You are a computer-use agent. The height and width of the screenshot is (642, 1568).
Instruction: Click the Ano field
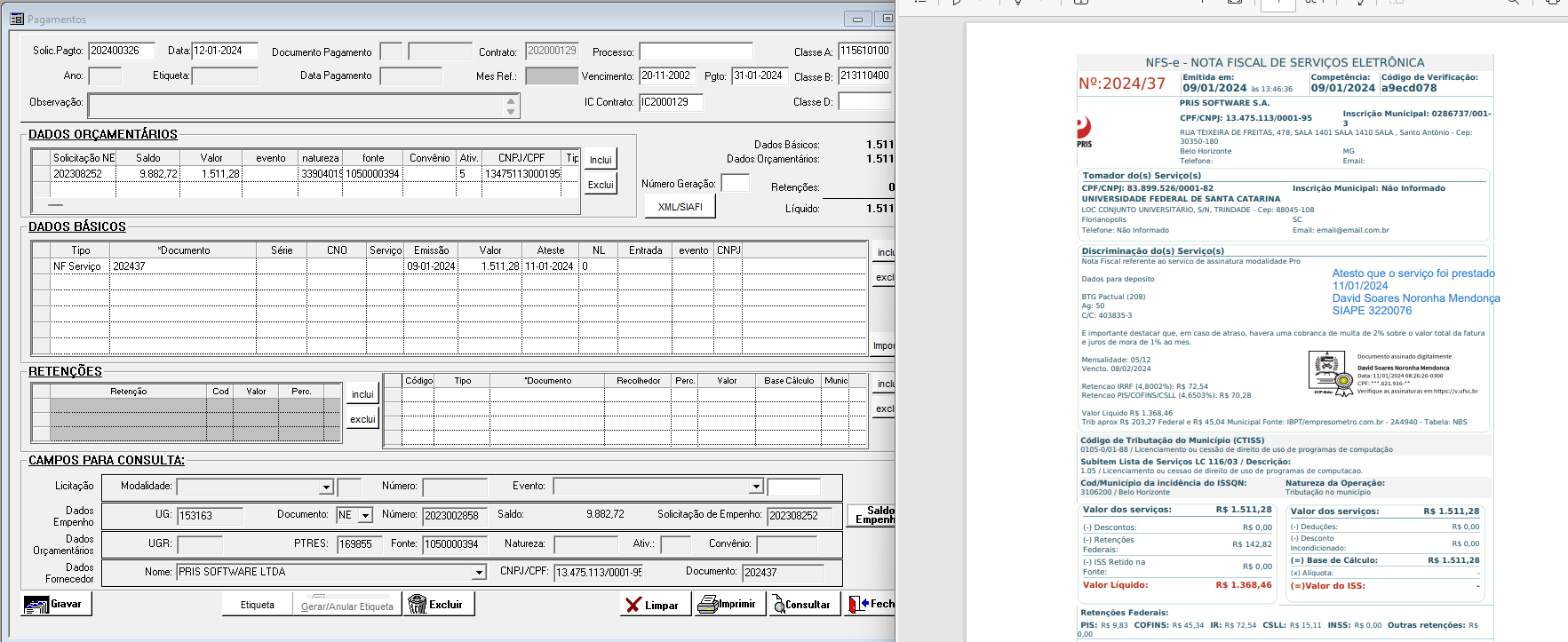pyautogui.click(x=105, y=76)
